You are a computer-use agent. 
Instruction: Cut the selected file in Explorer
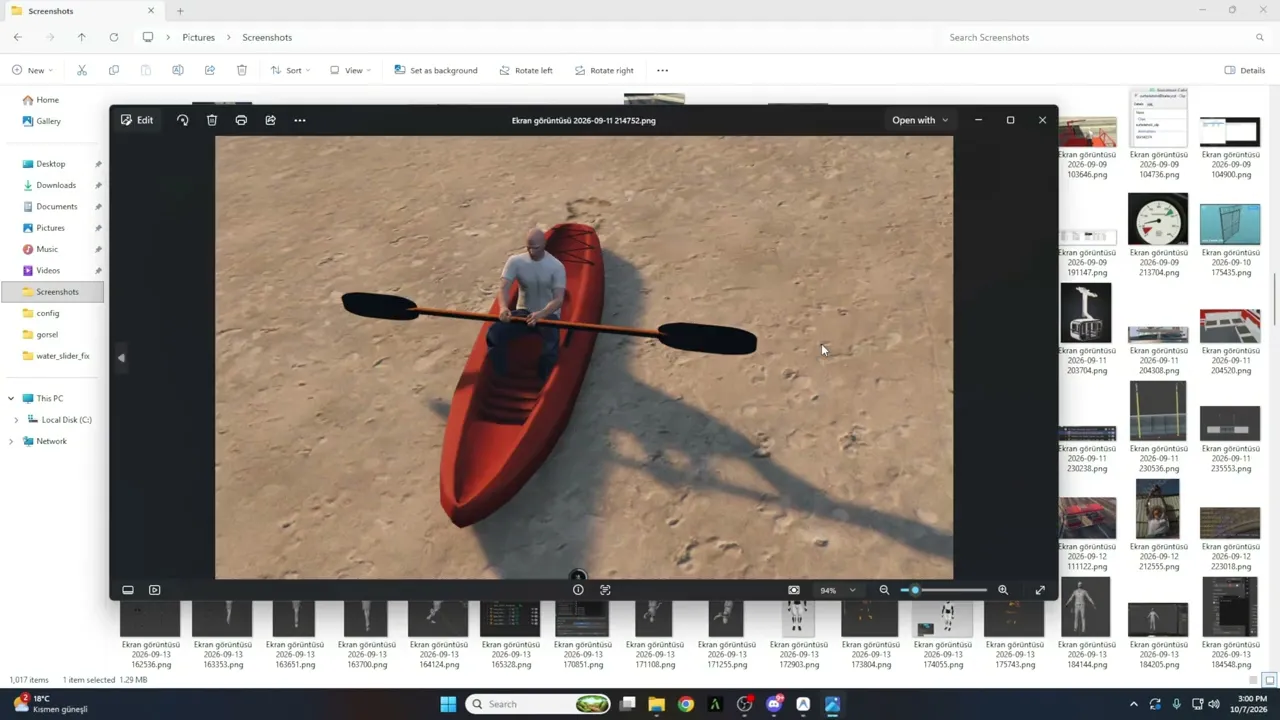[x=82, y=70]
